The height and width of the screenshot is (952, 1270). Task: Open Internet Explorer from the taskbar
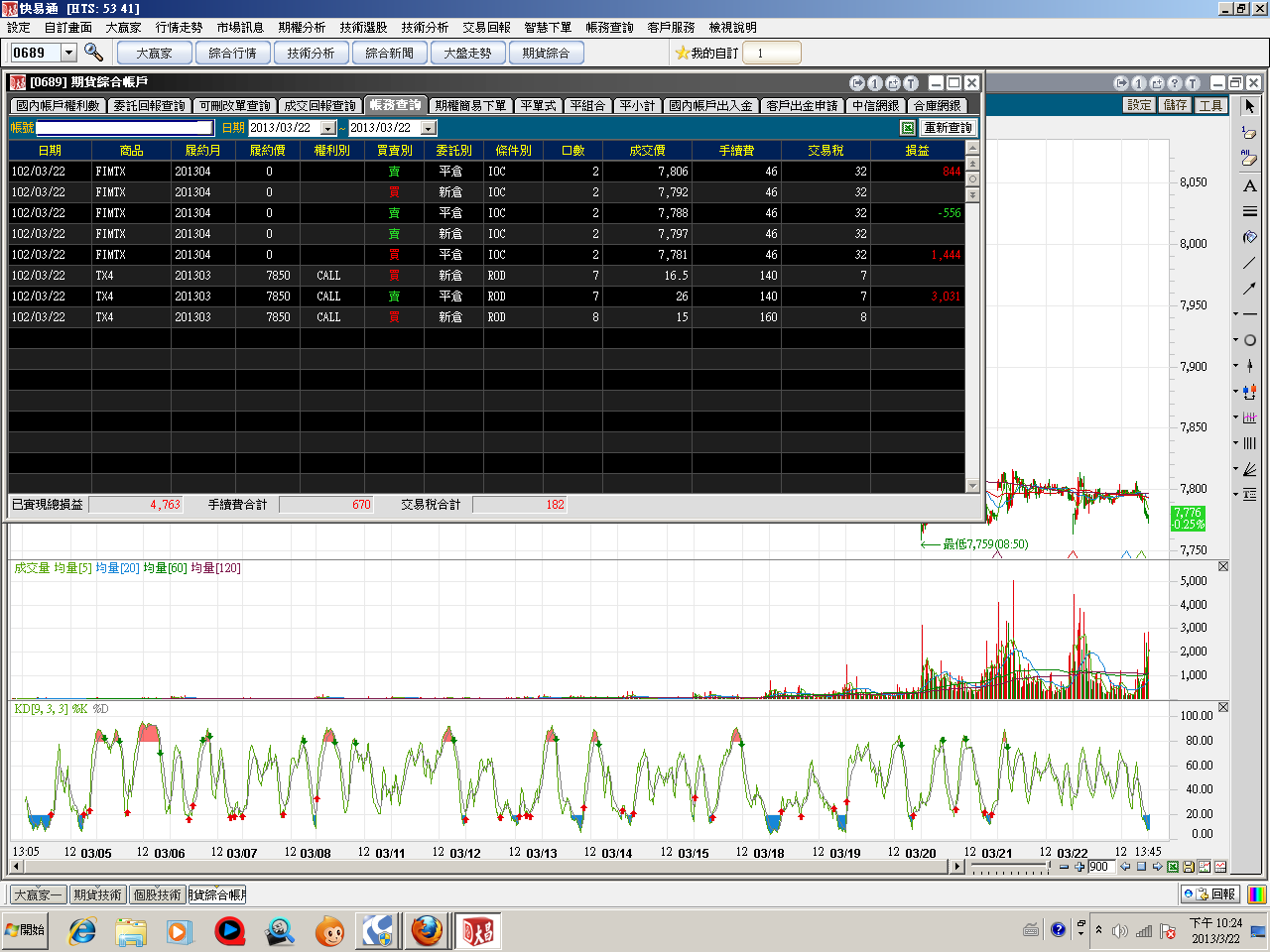[x=82, y=931]
